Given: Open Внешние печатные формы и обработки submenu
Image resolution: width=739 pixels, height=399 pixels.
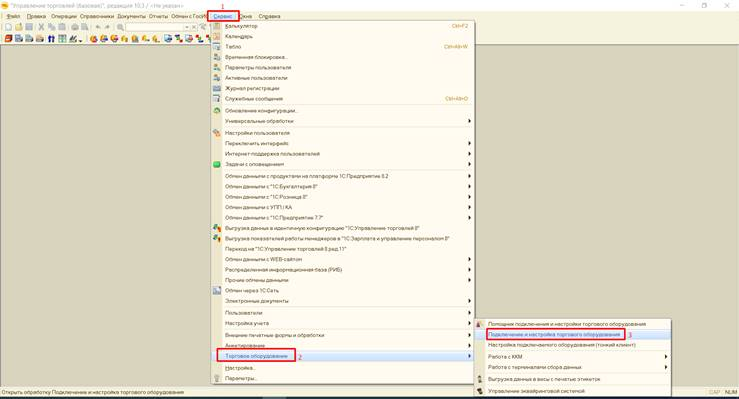Looking at the screenshot, I should 343,335.
